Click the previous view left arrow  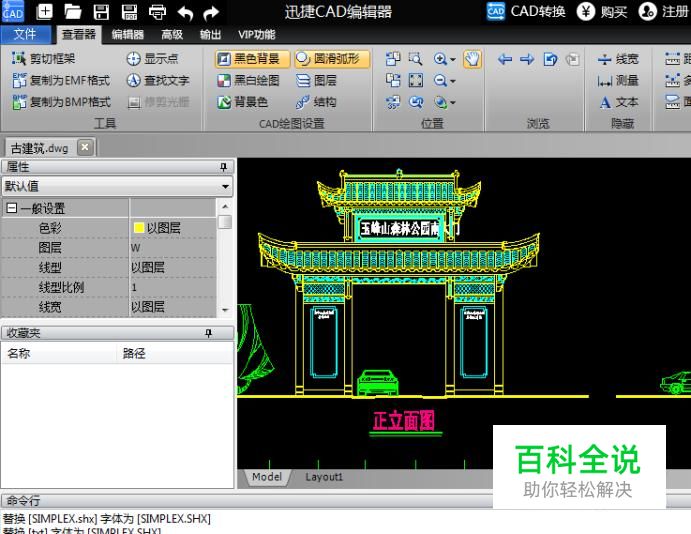[x=505, y=59]
